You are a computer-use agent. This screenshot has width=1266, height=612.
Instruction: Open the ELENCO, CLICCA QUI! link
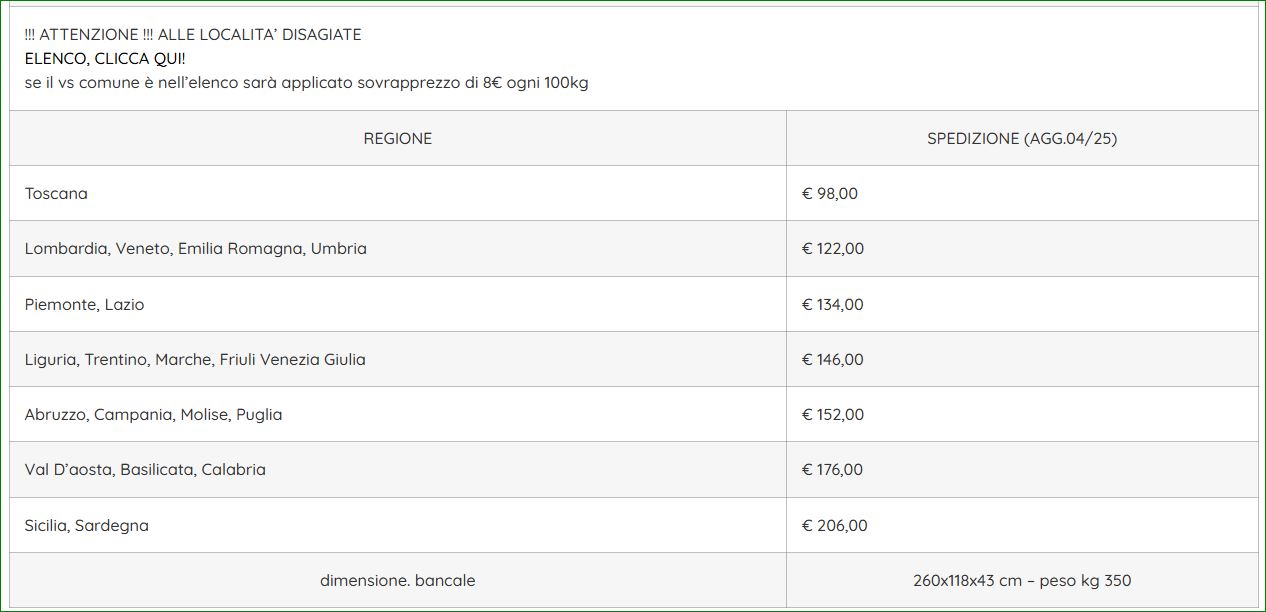(105, 58)
